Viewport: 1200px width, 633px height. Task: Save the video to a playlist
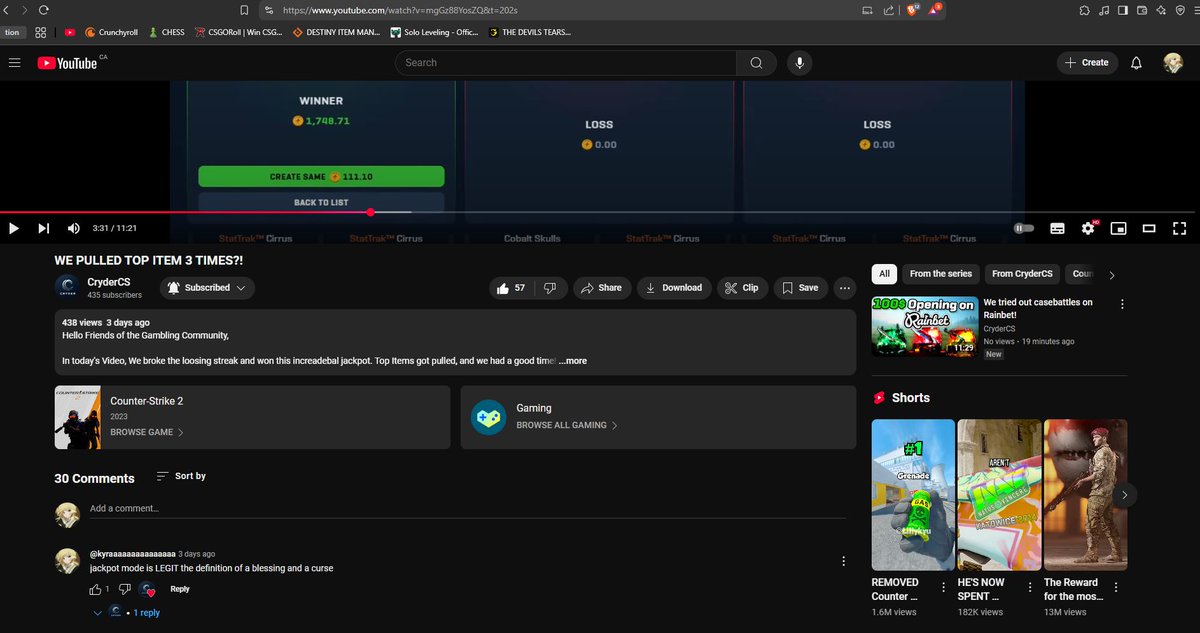click(800, 287)
